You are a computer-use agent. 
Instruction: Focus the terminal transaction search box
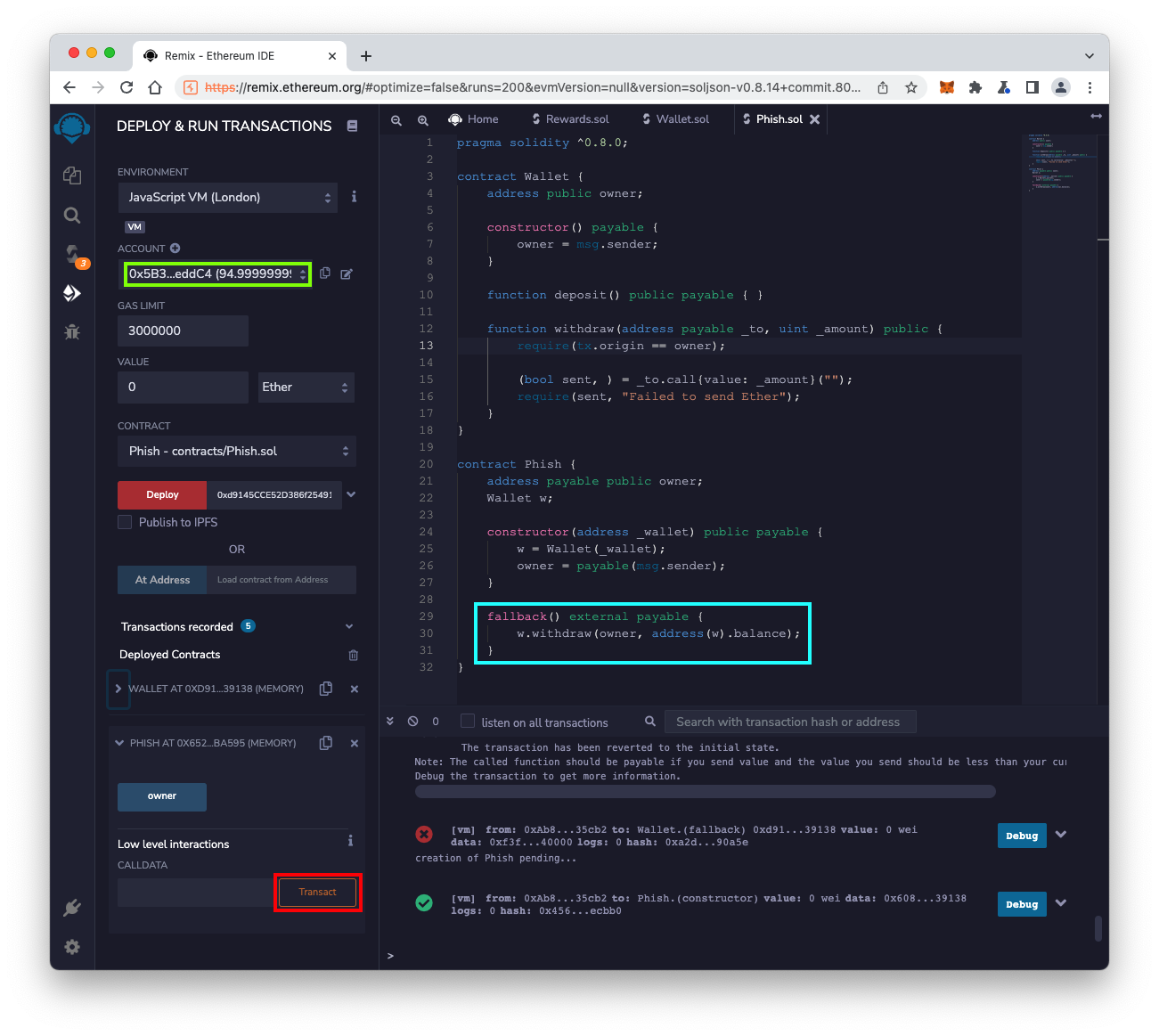tap(790, 722)
